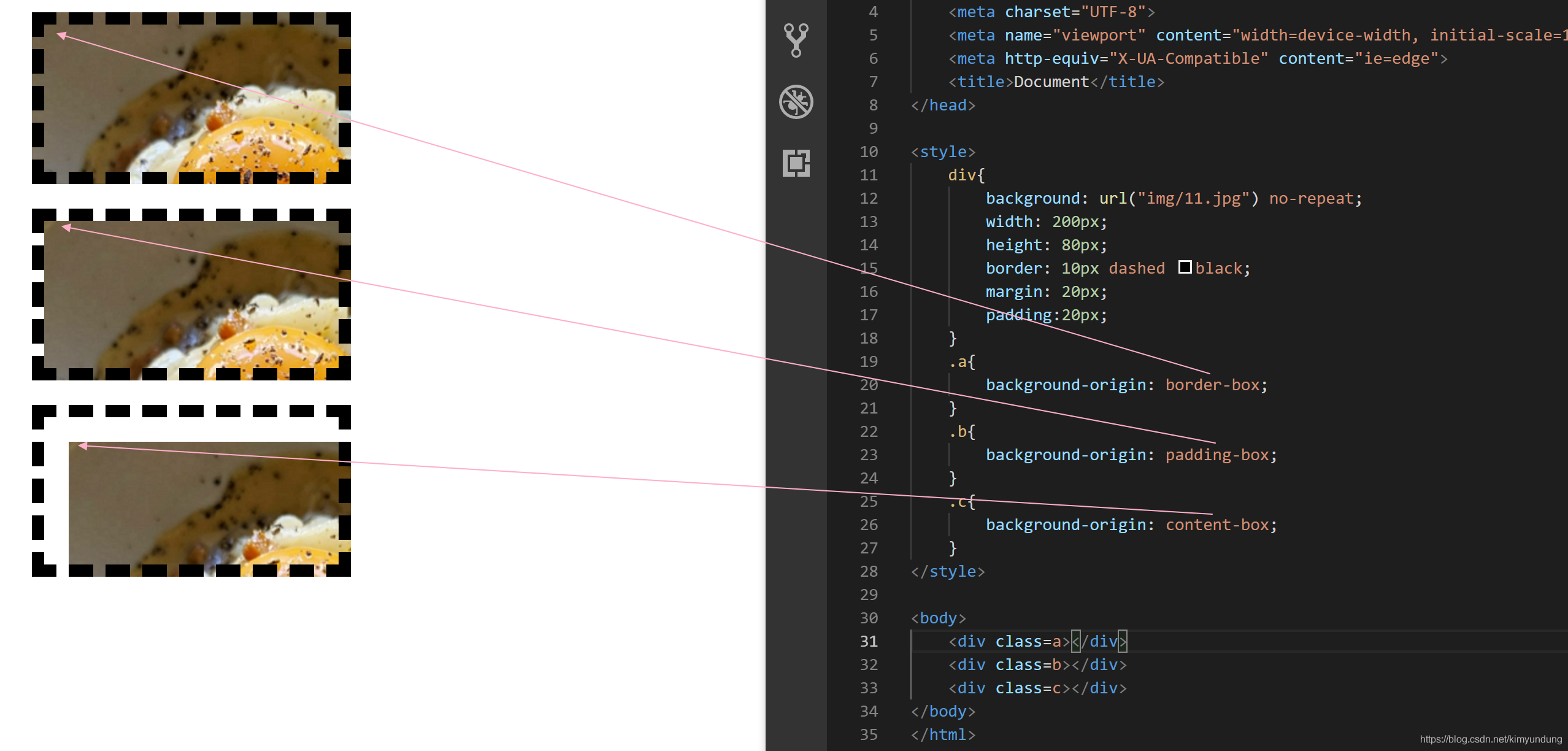
Task: Click the word "dashed" on line 15
Action: (x=1137, y=268)
